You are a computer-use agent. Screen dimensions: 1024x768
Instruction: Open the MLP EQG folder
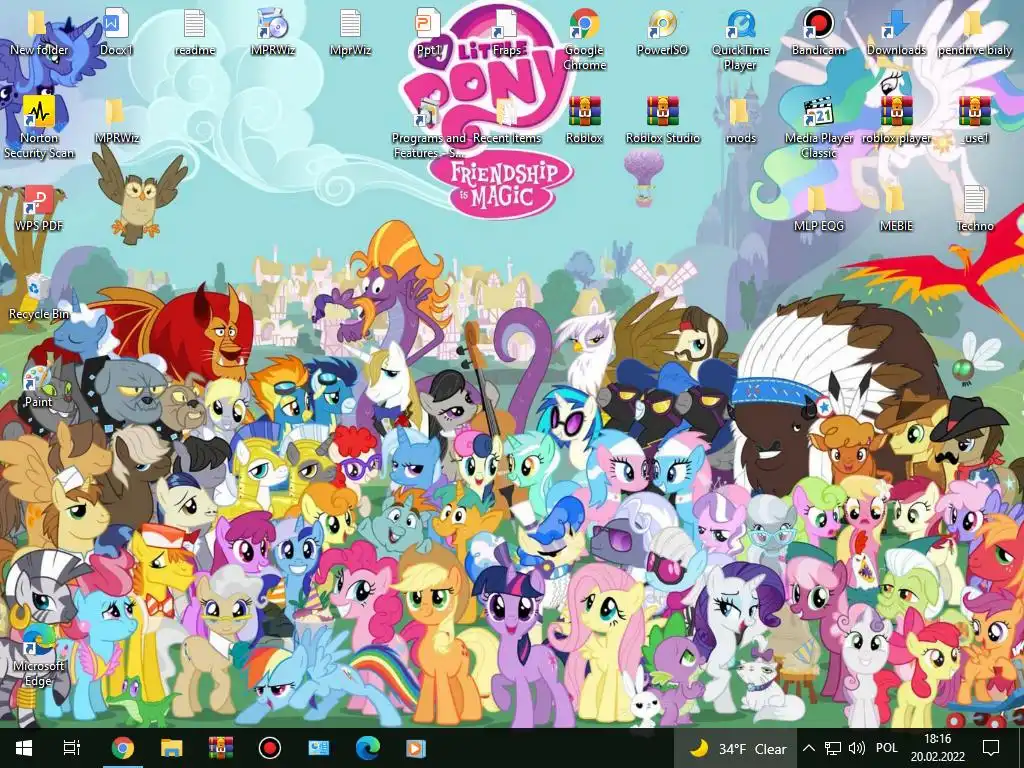pos(818,208)
